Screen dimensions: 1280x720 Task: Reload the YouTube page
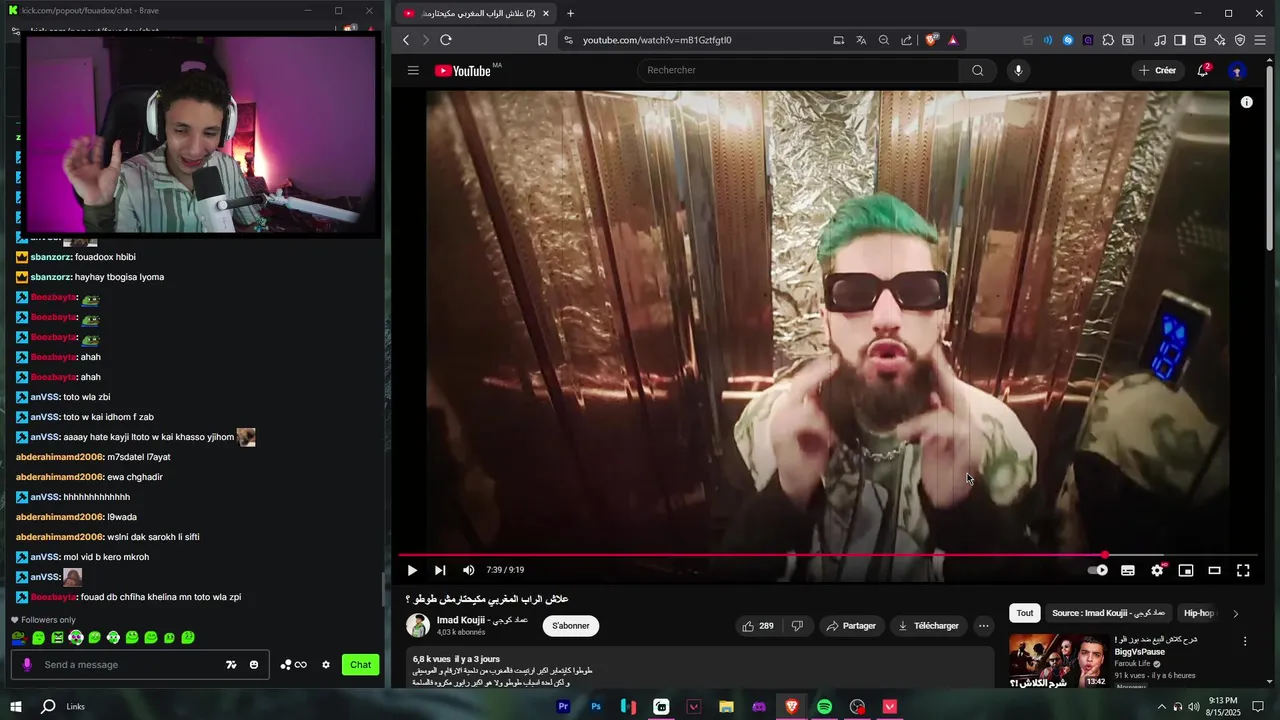pos(446,40)
